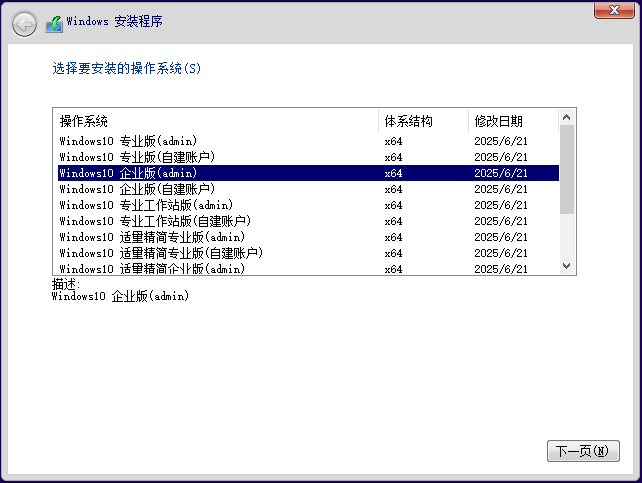
Task: Click the Windows setup program icon
Action: pyautogui.click(x=54, y=24)
